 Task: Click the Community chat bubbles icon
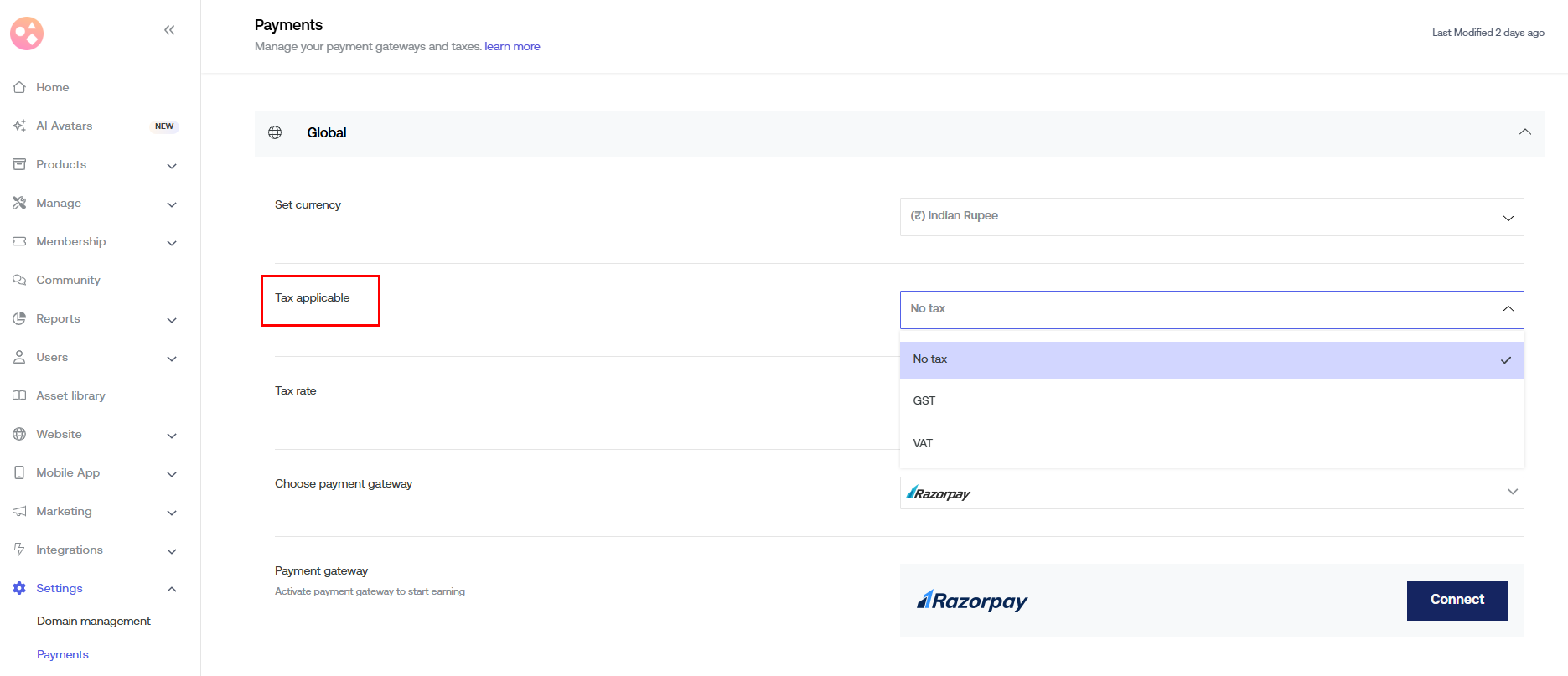tap(19, 280)
